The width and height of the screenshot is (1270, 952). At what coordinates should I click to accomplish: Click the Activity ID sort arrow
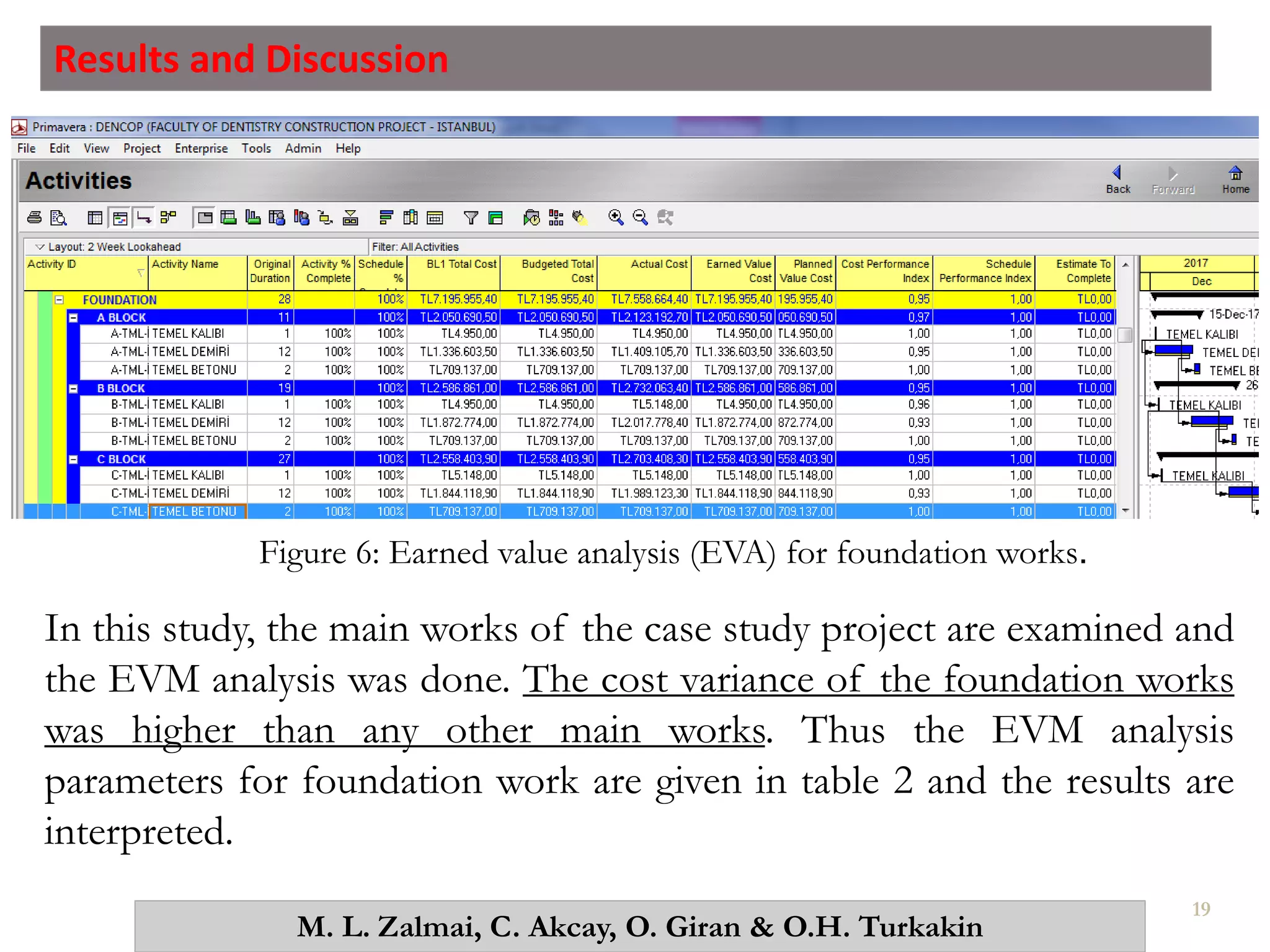tap(141, 273)
